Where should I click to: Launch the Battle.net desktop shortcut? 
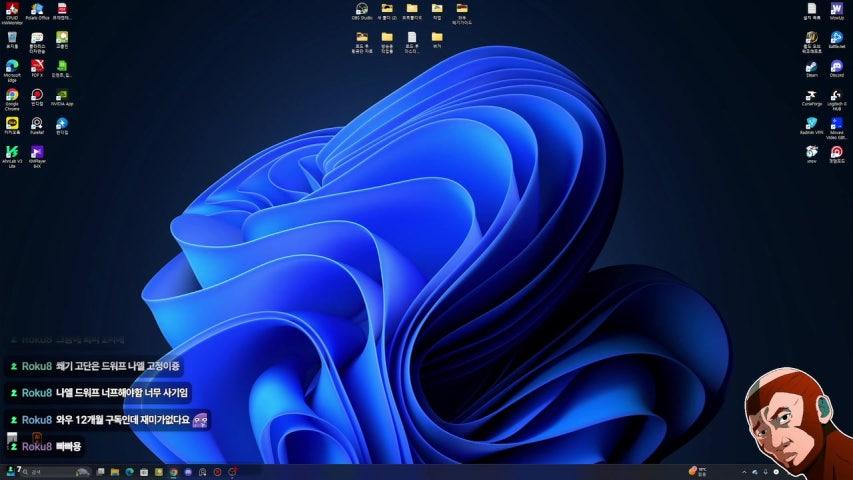point(836,38)
